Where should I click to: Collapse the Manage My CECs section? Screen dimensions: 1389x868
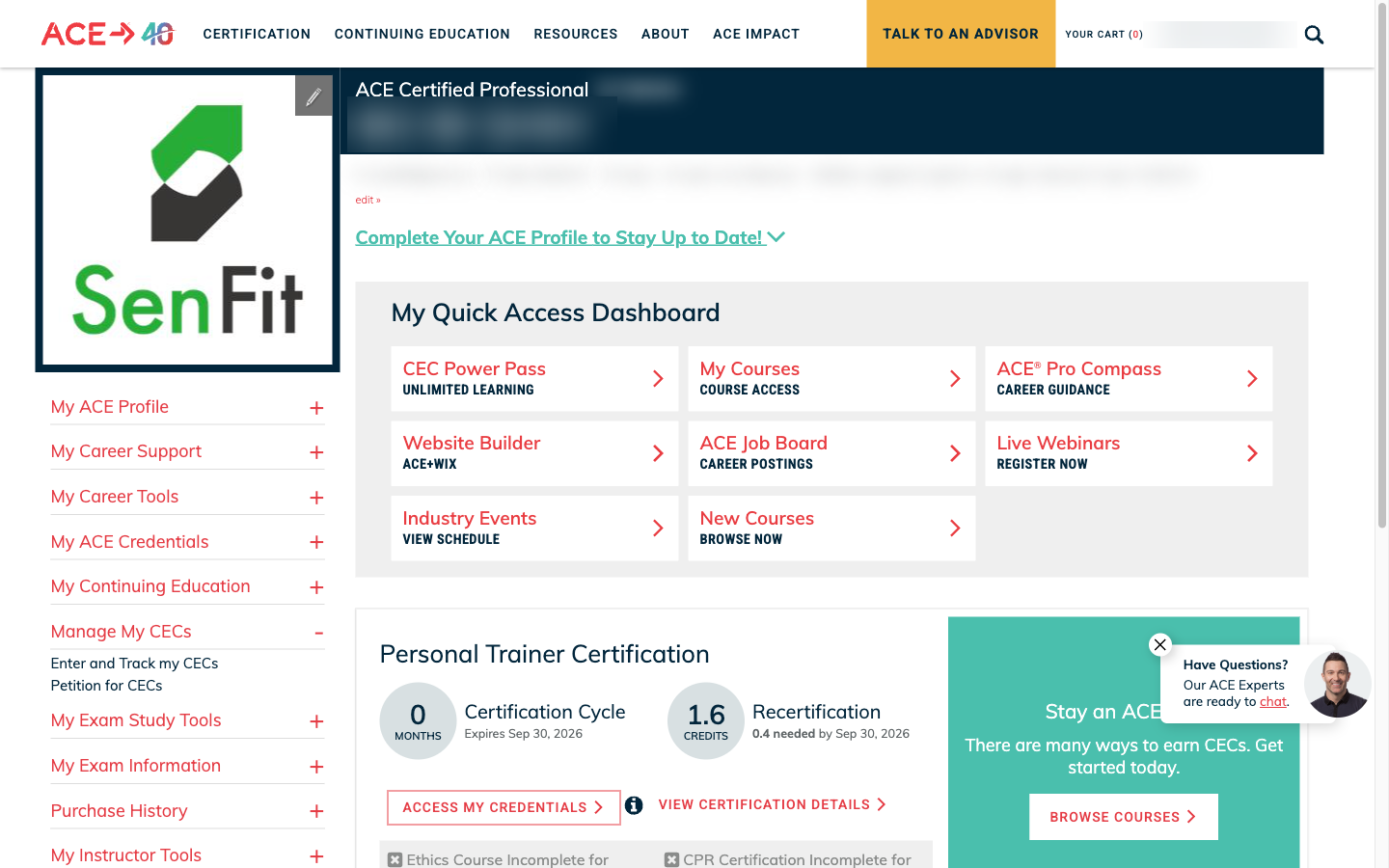click(318, 633)
